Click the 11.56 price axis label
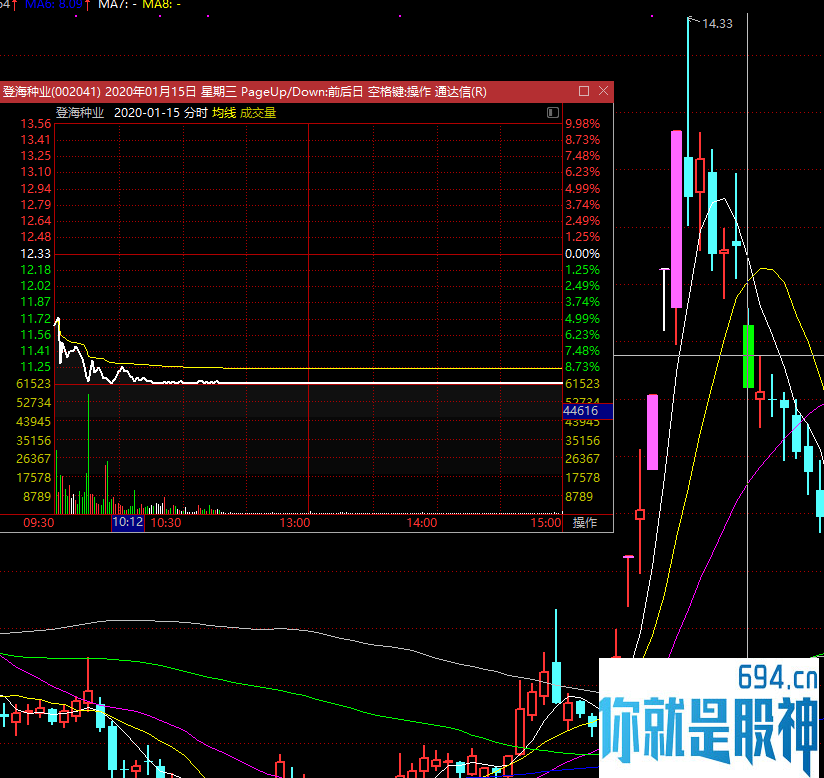 tap(36, 335)
